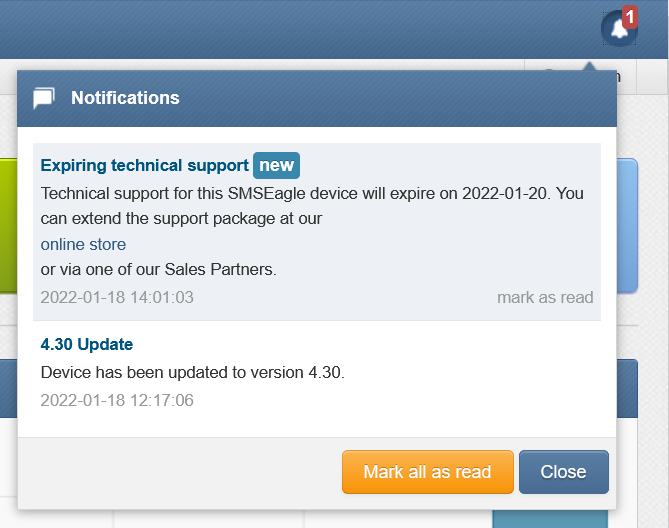This screenshot has height=528, width=669.
Task: Click the "Device has been updated" message
Action: (x=192, y=372)
